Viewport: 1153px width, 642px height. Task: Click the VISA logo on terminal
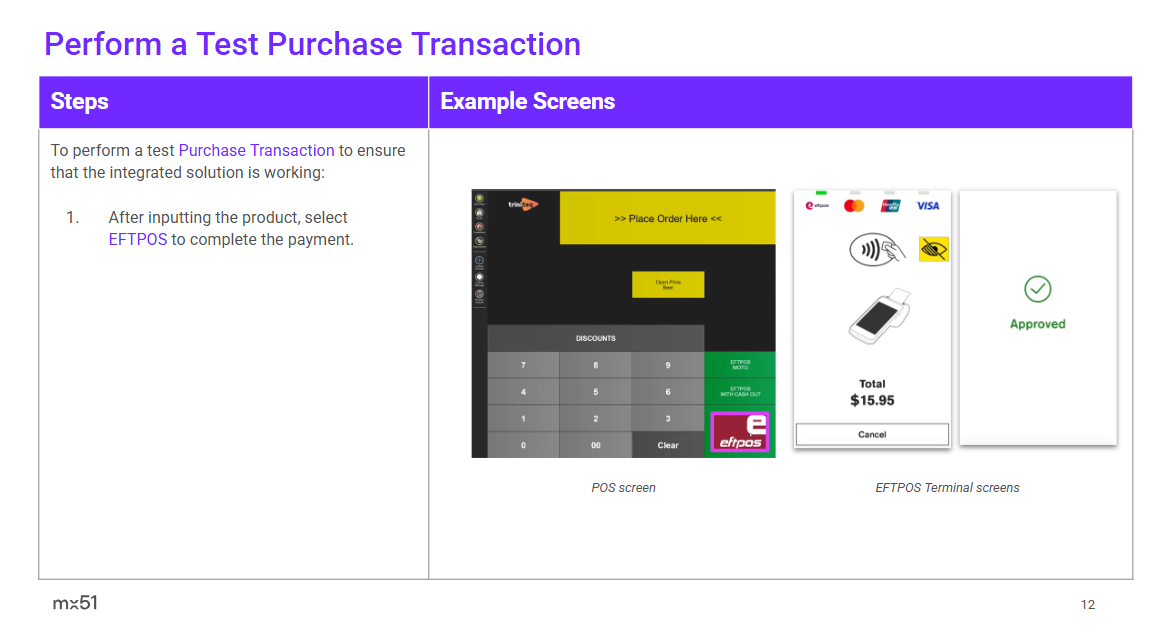tap(928, 206)
